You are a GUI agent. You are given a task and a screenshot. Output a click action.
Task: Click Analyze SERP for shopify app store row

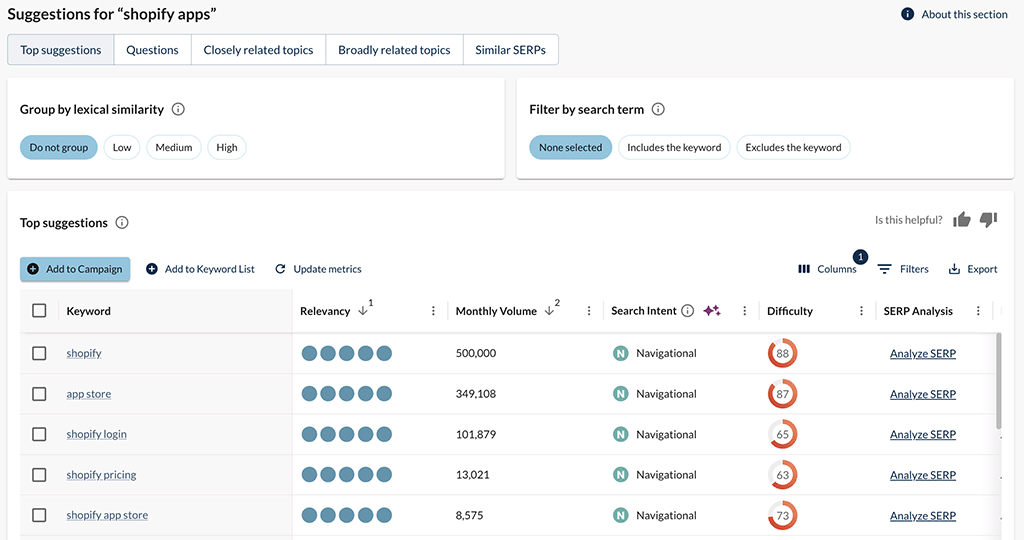pos(923,515)
